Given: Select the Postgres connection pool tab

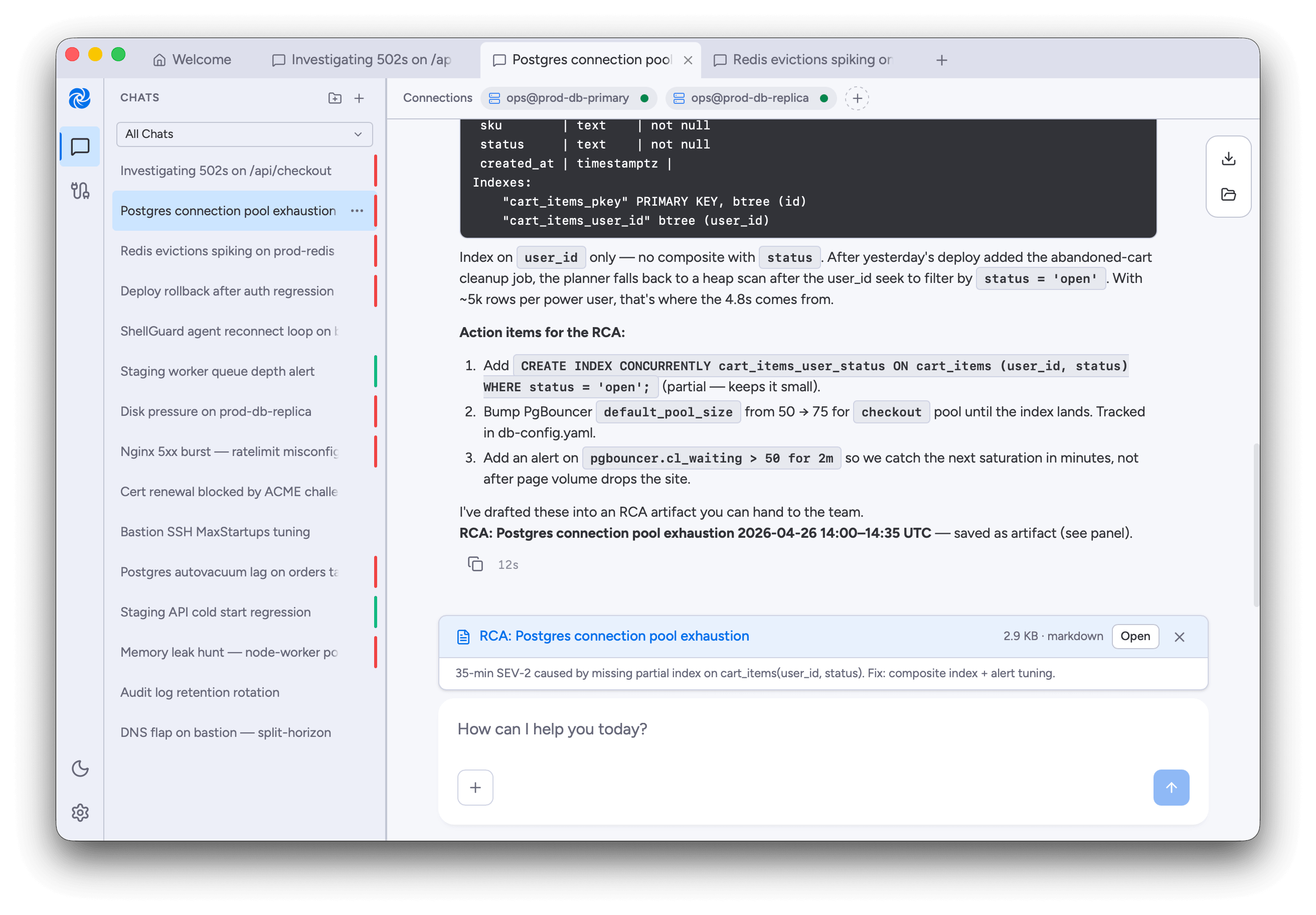Looking at the screenshot, I should pos(590,60).
